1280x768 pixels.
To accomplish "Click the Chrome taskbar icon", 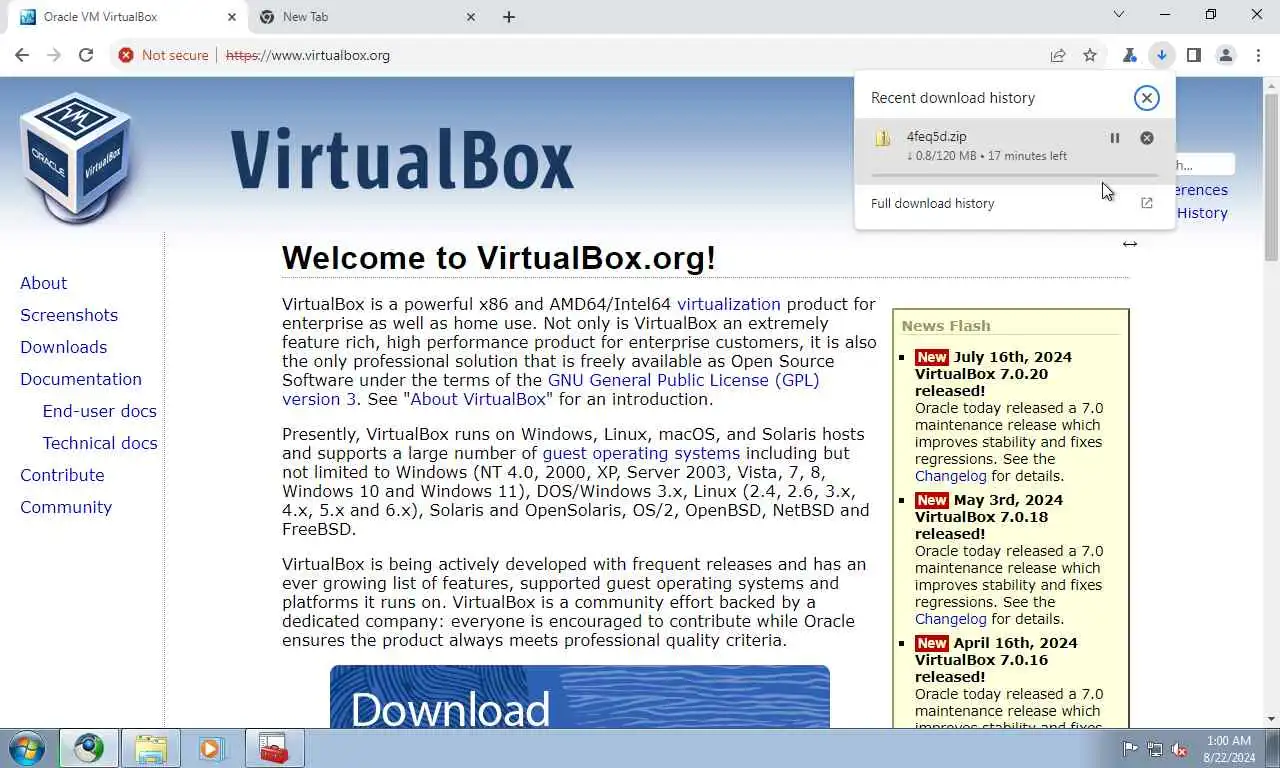I will pyautogui.click(x=89, y=748).
